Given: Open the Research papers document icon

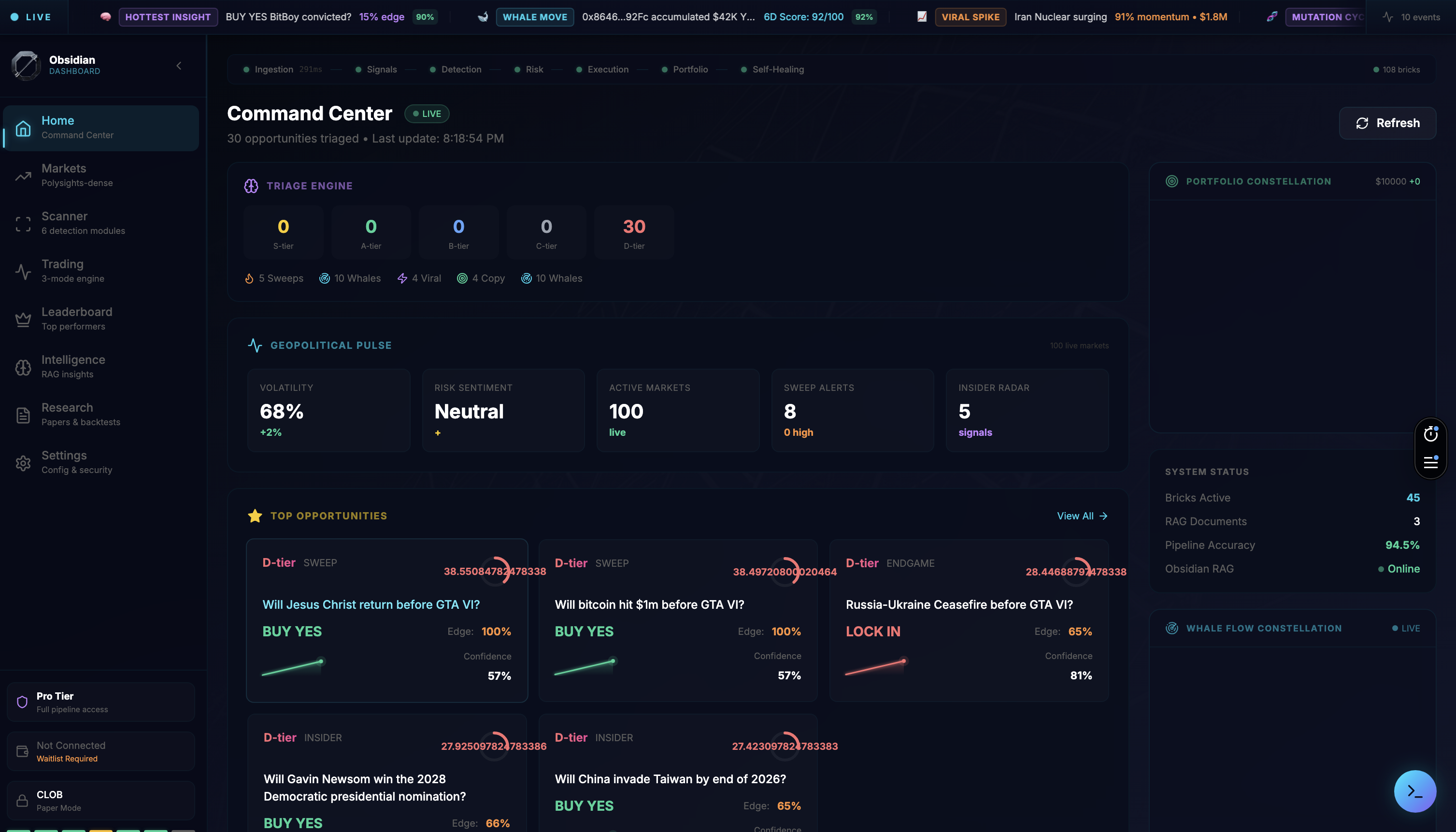Looking at the screenshot, I should click(23, 415).
